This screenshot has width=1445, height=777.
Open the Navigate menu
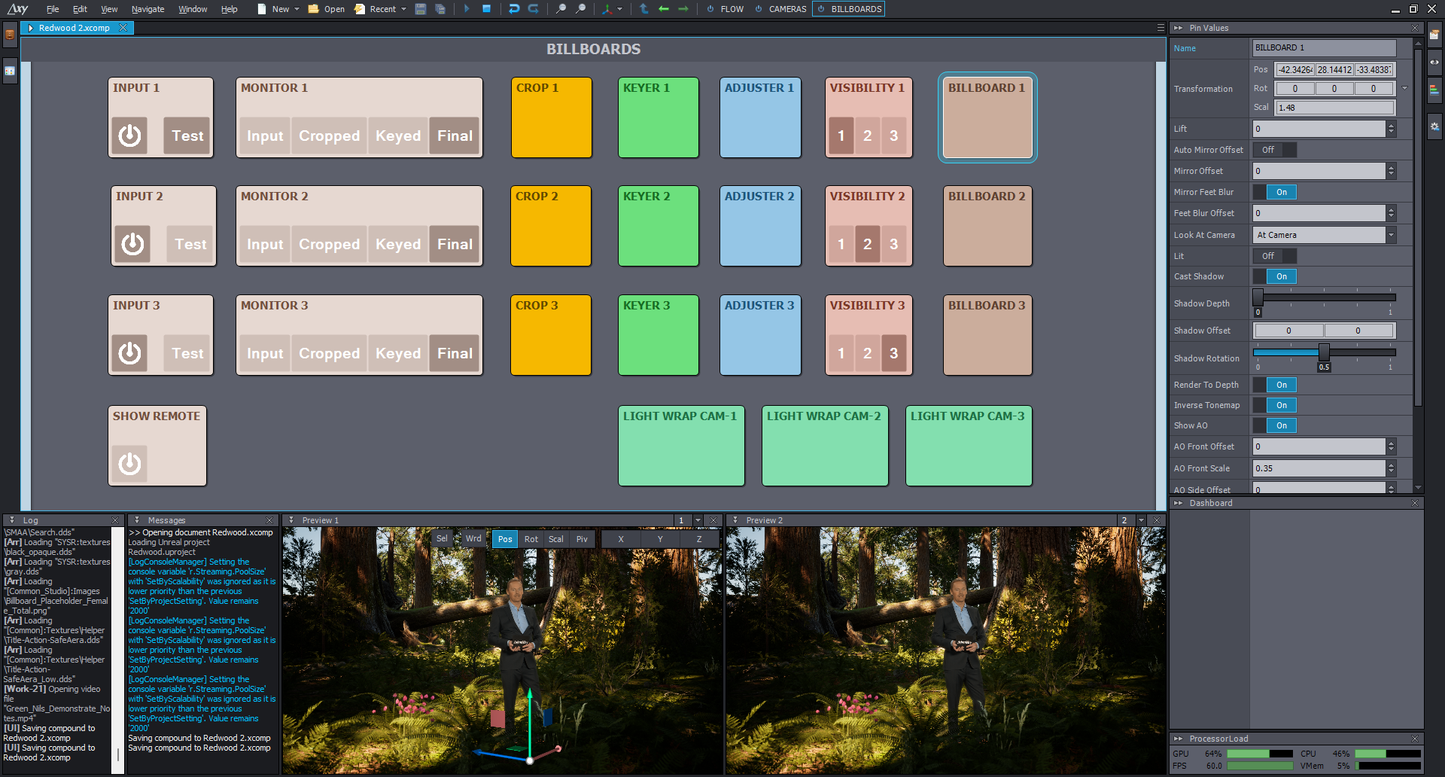(148, 9)
